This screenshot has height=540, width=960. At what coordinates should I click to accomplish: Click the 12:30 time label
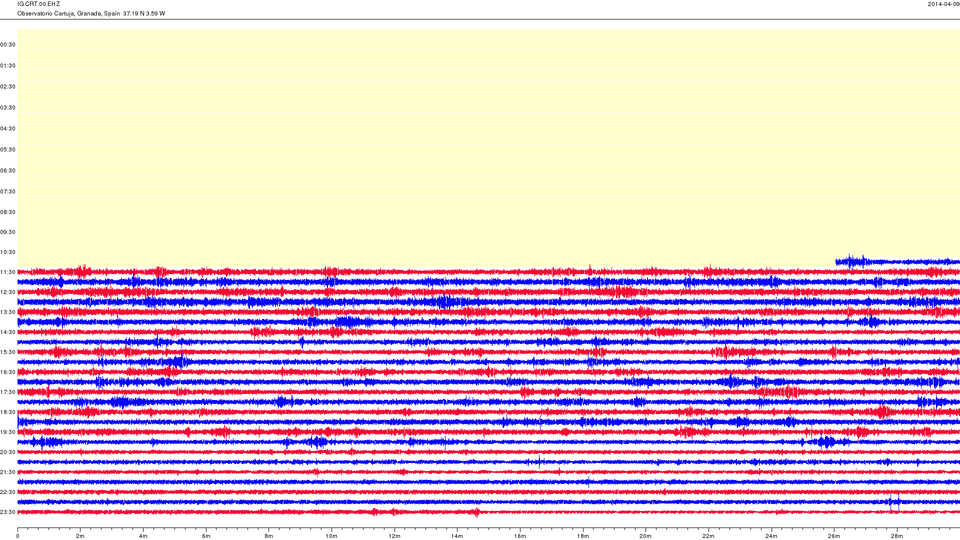[8, 292]
